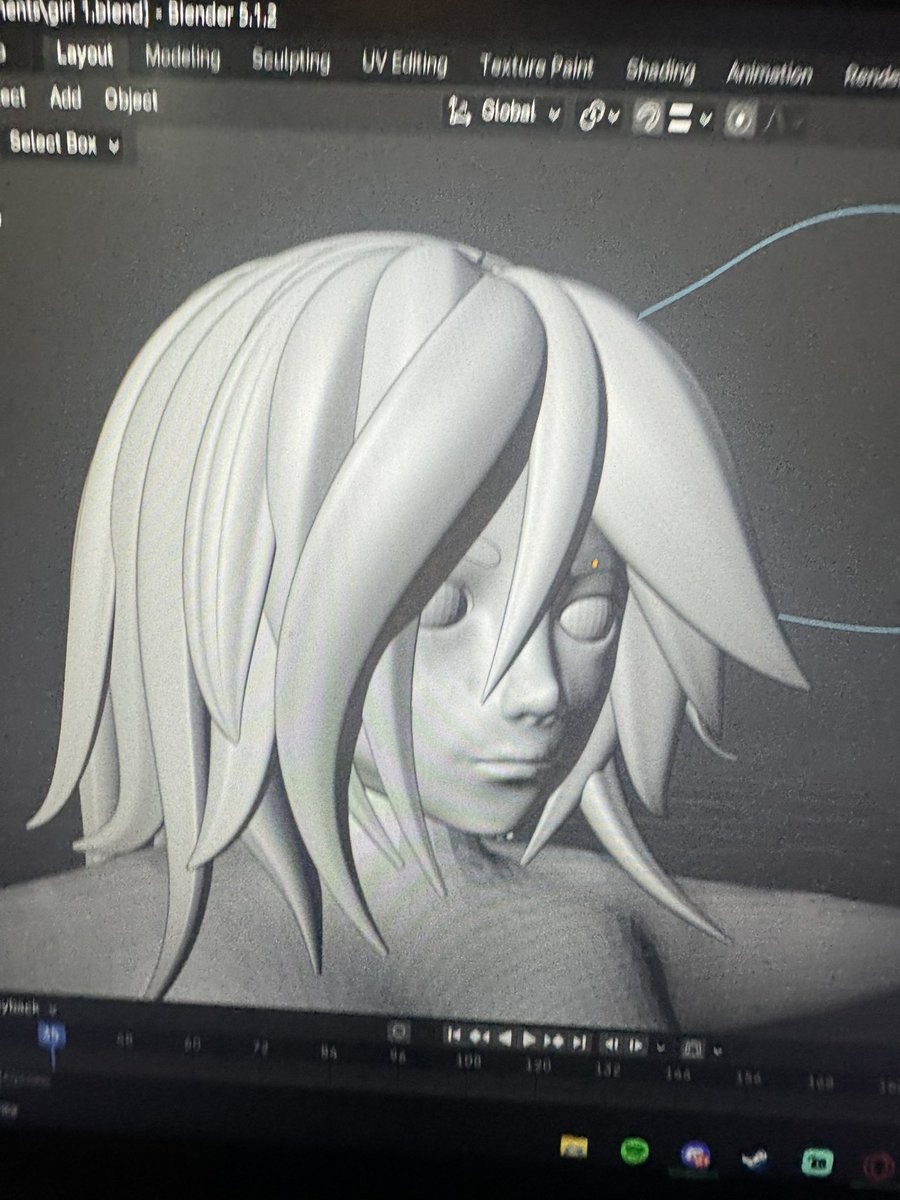Switch to the Shading workspace tab
Image resolution: width=900 pixels, height=1200 pixels.
click(x=660, y=70)
